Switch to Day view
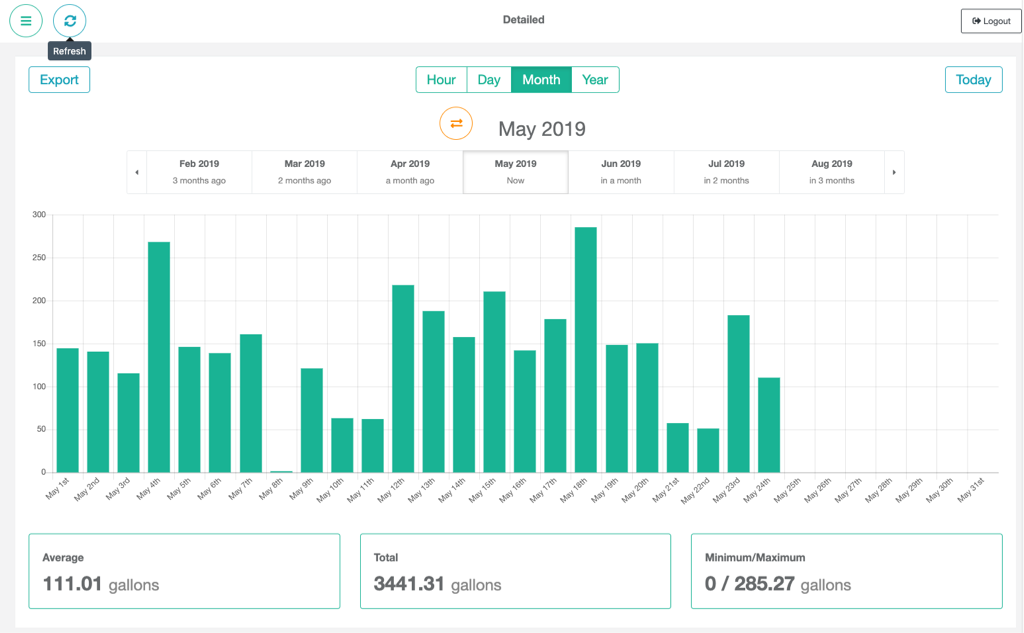1024x633 pixels. pos(489,80)
